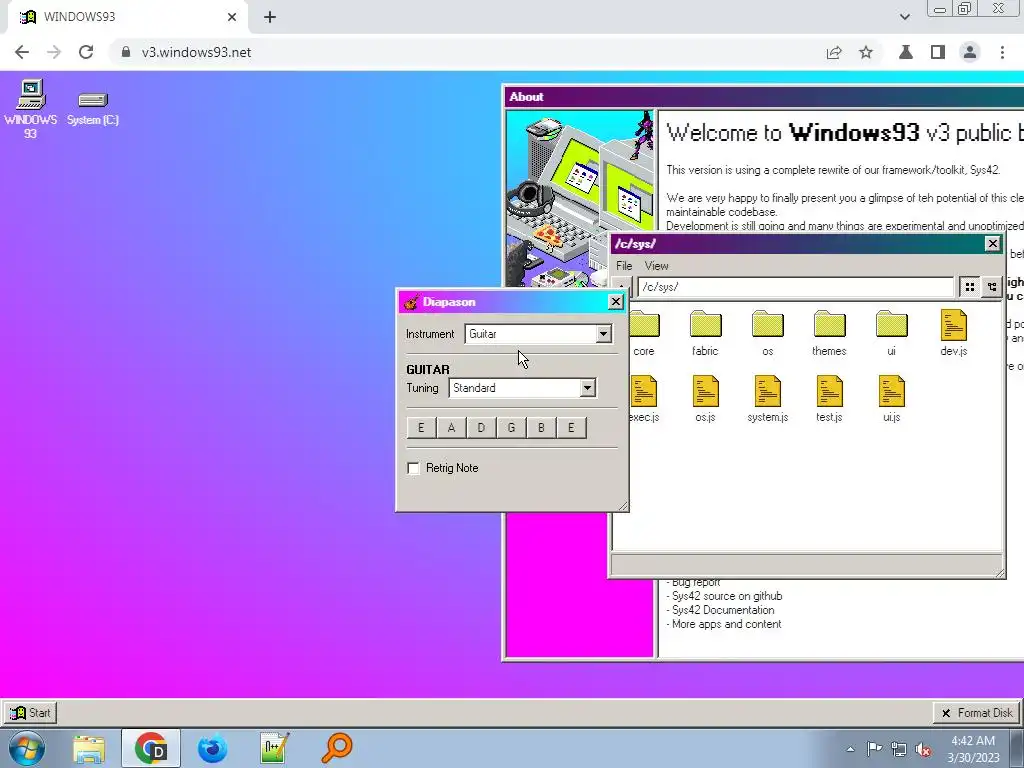Switch explorer to icon grid view
Viewport: 1024px width, 768px height.
coord(970,287)
